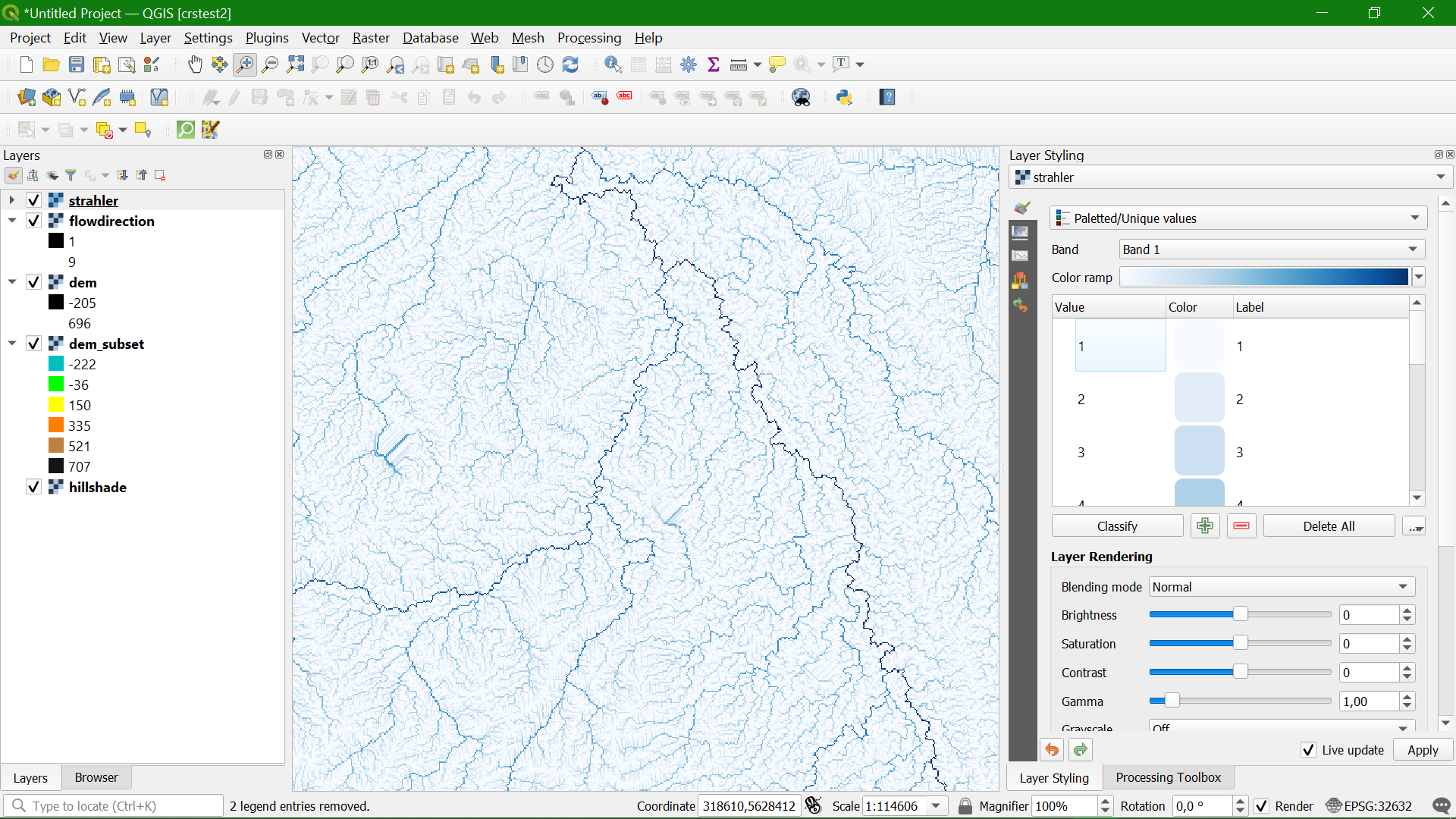This screenshot has width=1456, height=819.
Task: Collapse the flowdirection layer entry
Action: [x=11, y=221]
